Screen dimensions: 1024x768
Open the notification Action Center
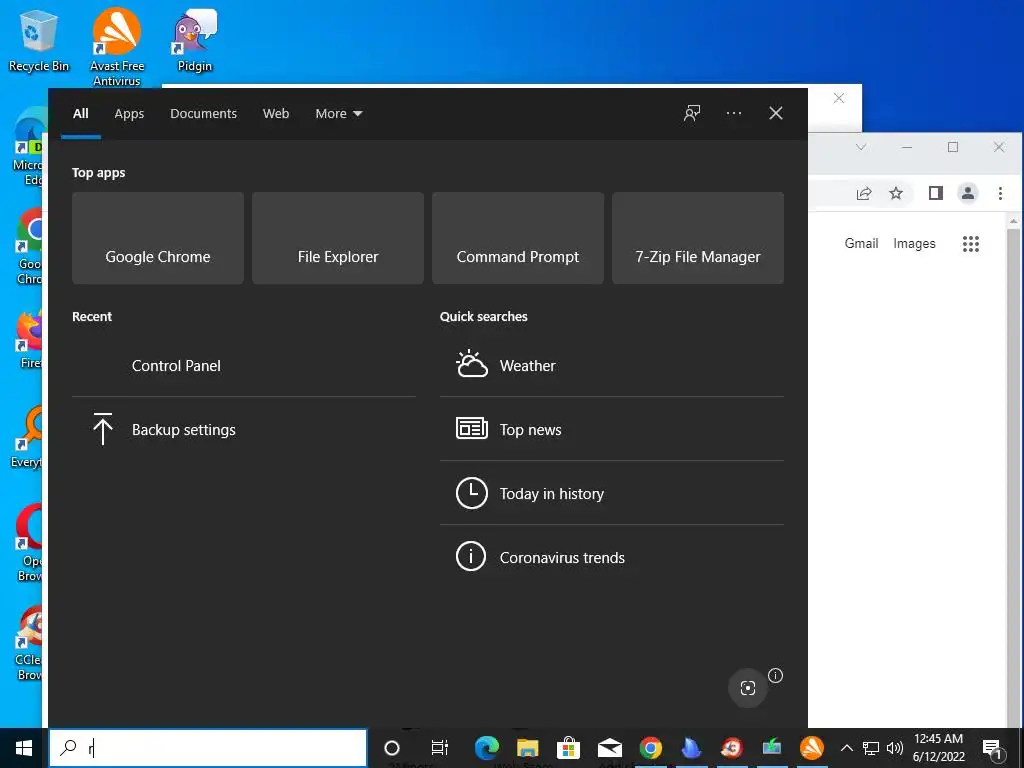(x=992, y=748)
